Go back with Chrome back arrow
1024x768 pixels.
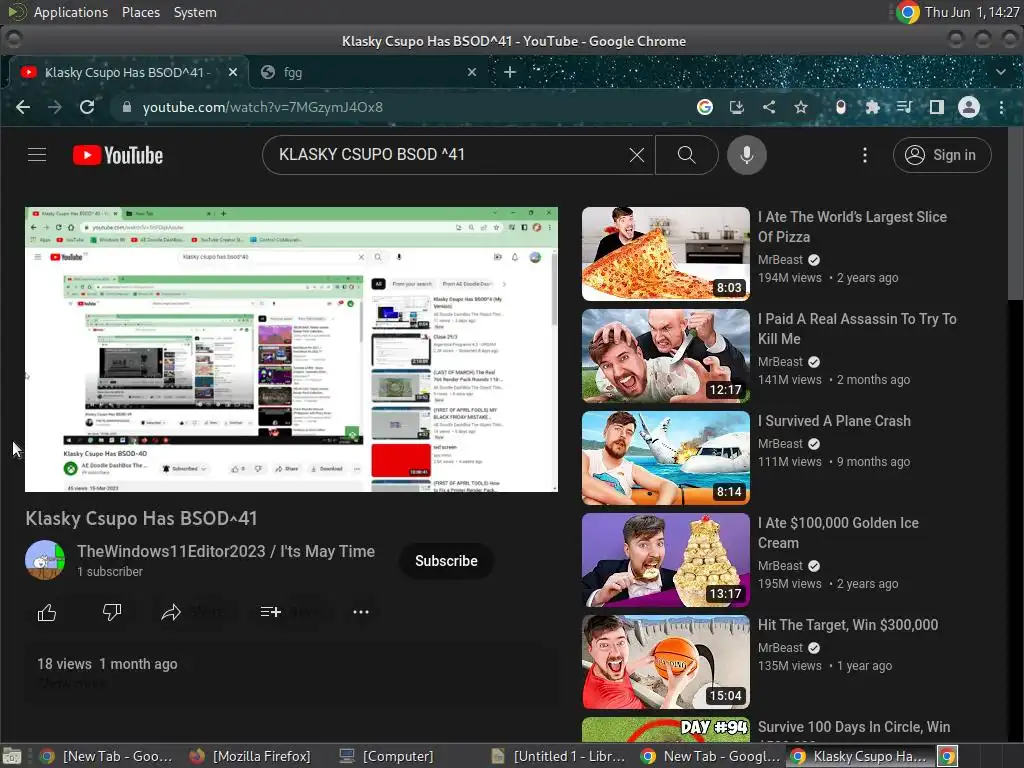click(23, 107)
